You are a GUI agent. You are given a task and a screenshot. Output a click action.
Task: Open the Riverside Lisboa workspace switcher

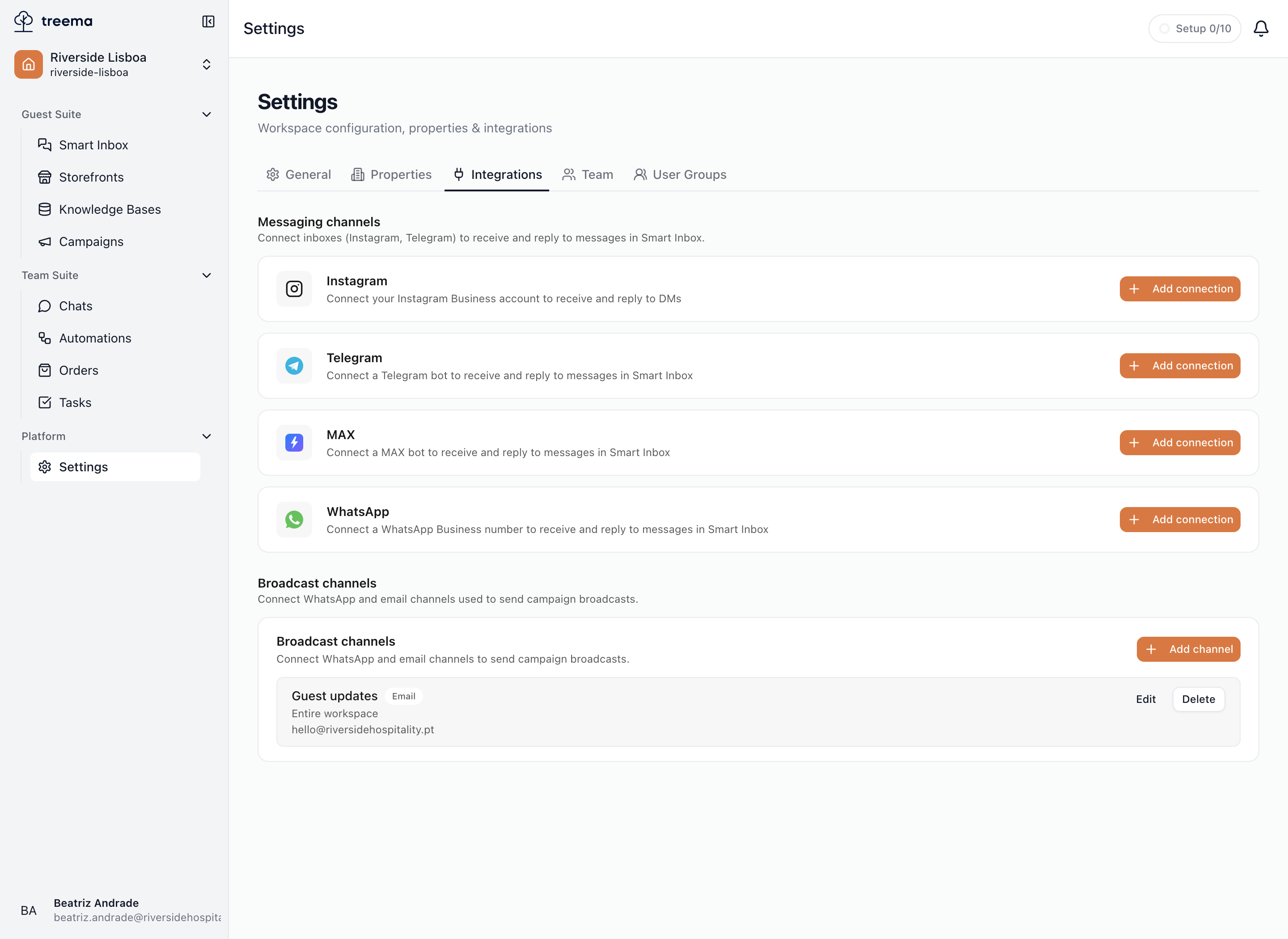pos(114,64)
